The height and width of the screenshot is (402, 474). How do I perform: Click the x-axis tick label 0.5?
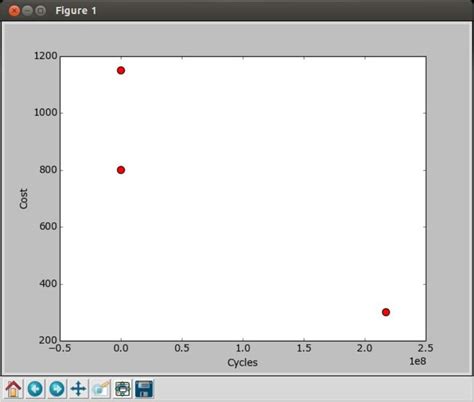(182, 348)
